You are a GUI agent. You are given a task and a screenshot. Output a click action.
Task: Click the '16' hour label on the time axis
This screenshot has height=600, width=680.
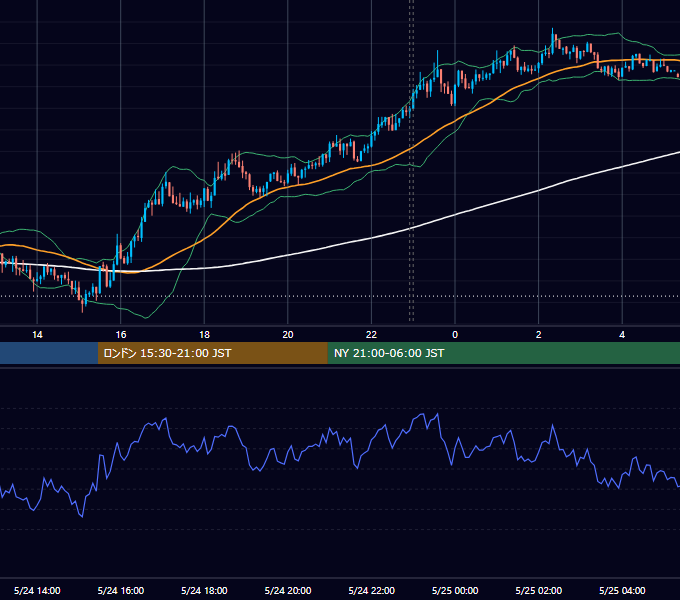[121, 335]
